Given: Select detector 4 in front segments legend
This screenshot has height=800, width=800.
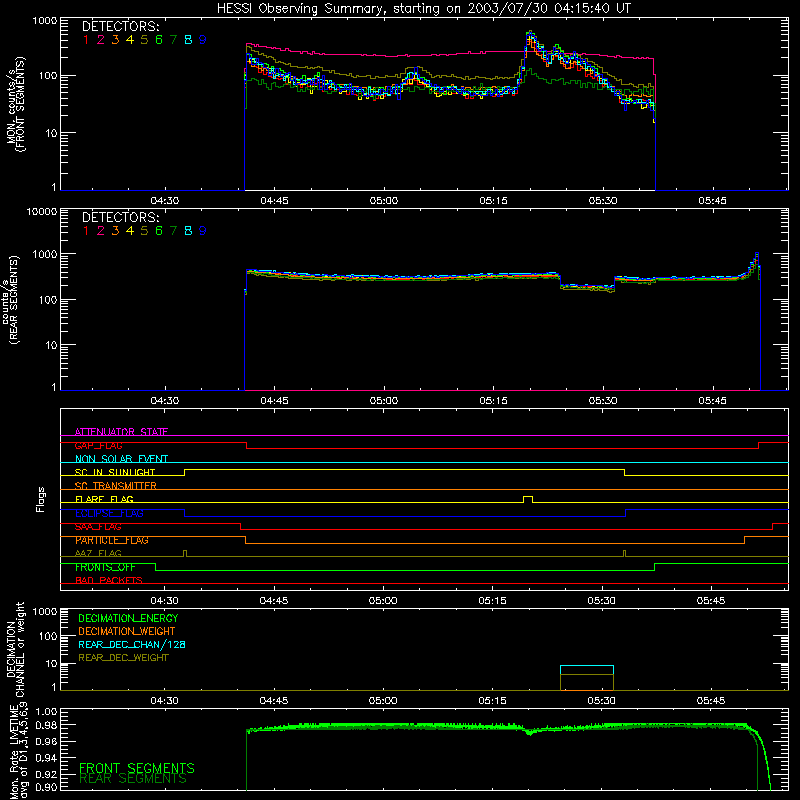Looking at the screenshot, I should click(130, 40).
